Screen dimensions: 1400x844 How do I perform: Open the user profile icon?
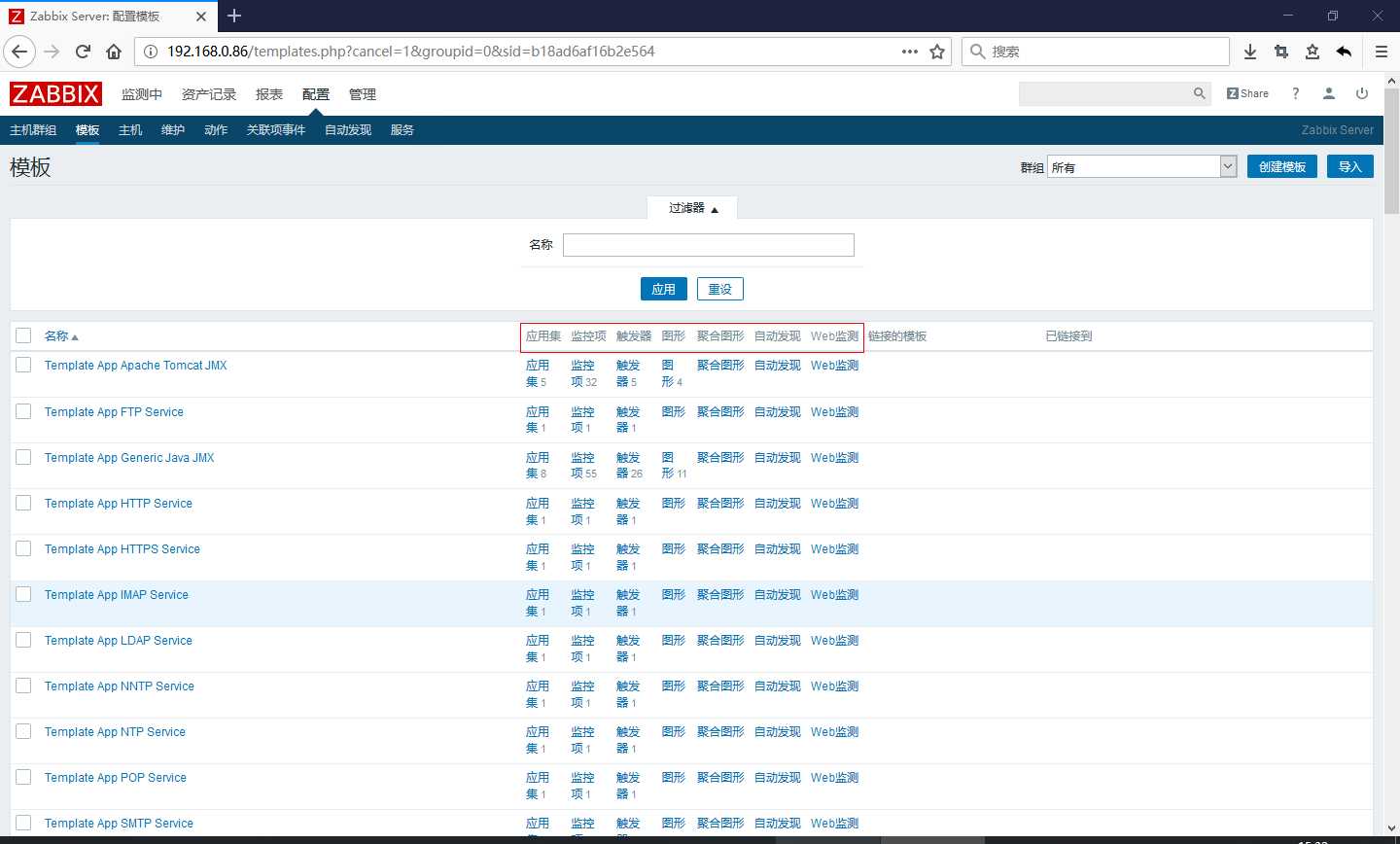click(1328, 93)
